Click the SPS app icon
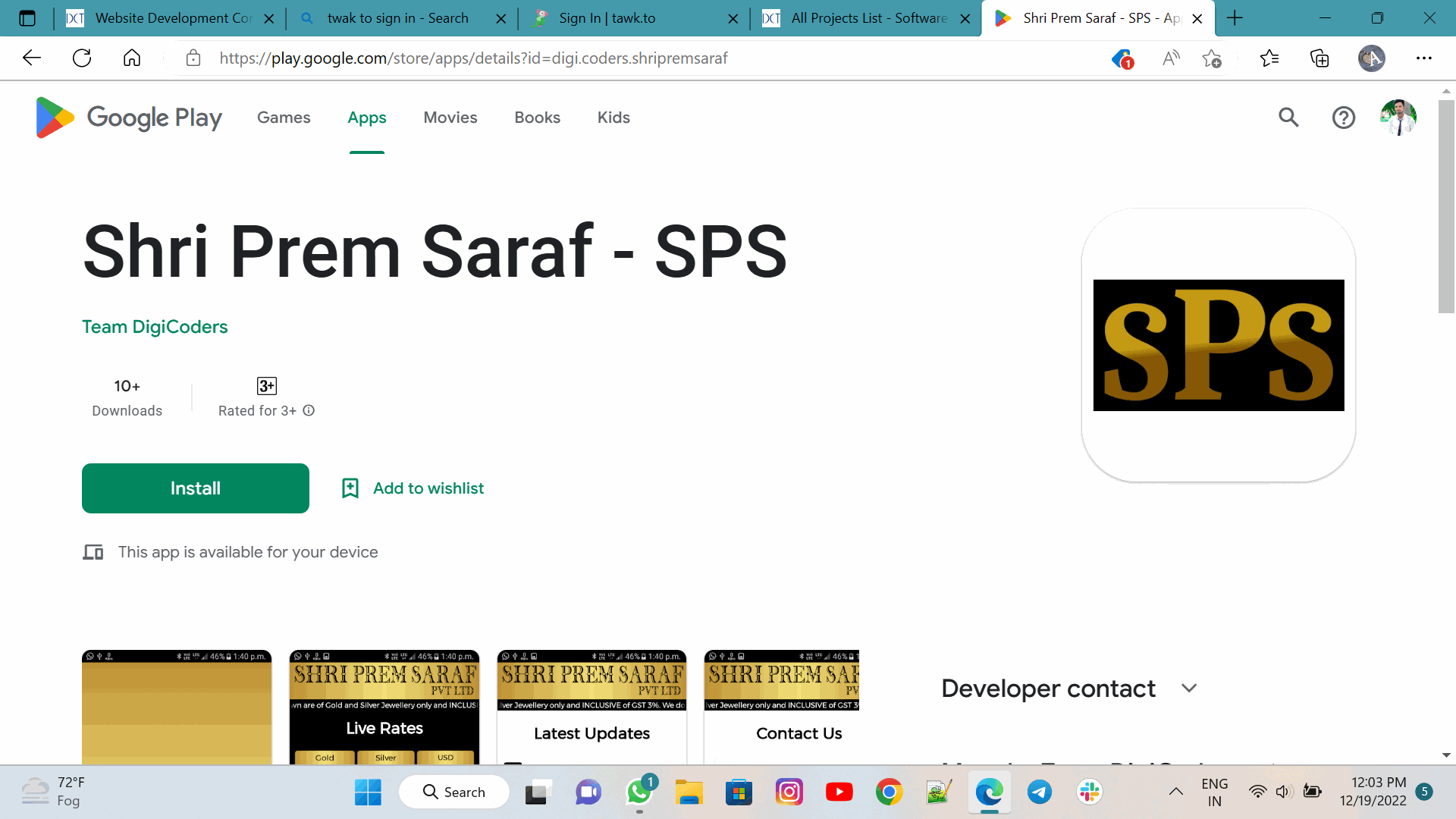The width and height of the screenshot is (1456, 819). coord(1219,345)
